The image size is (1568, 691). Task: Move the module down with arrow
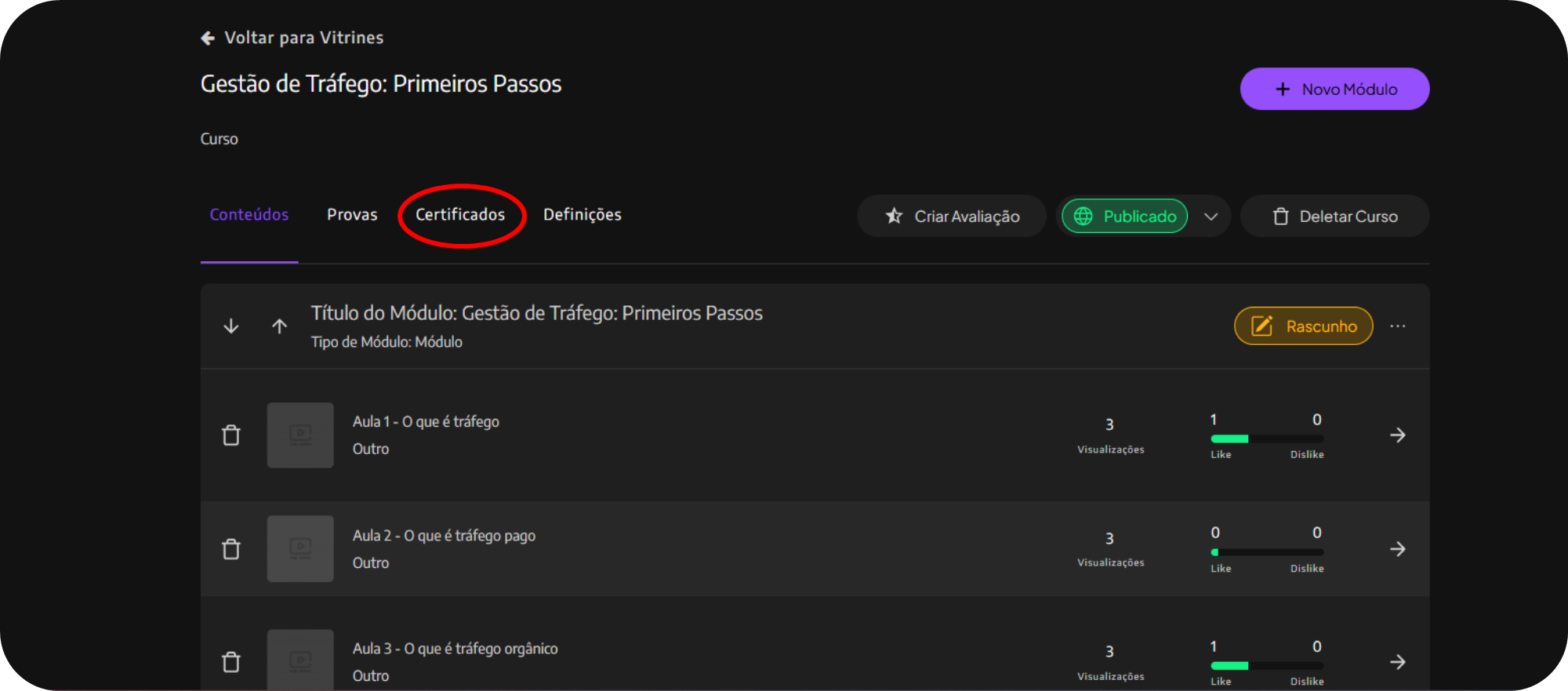click(231, 326)
